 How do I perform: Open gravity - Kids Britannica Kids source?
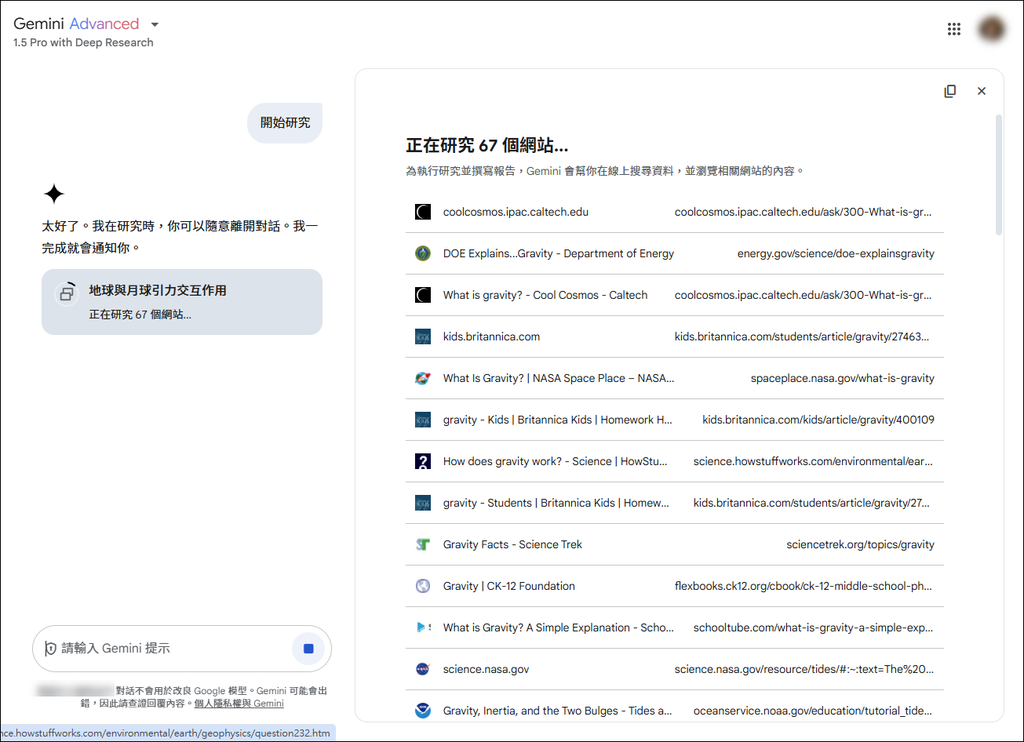(557, 420)
